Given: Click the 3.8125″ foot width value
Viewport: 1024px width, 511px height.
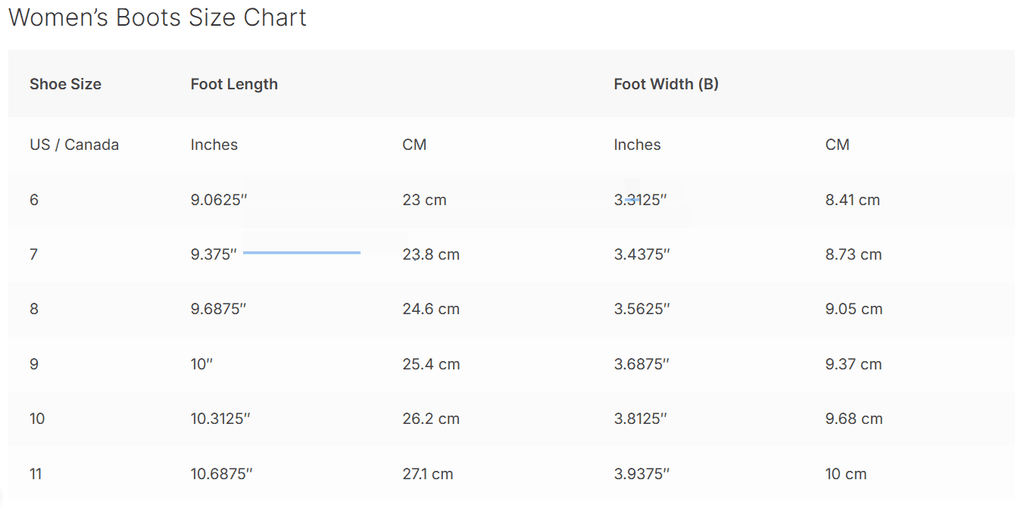Looking at the screenshot, I should click(642, 419).
